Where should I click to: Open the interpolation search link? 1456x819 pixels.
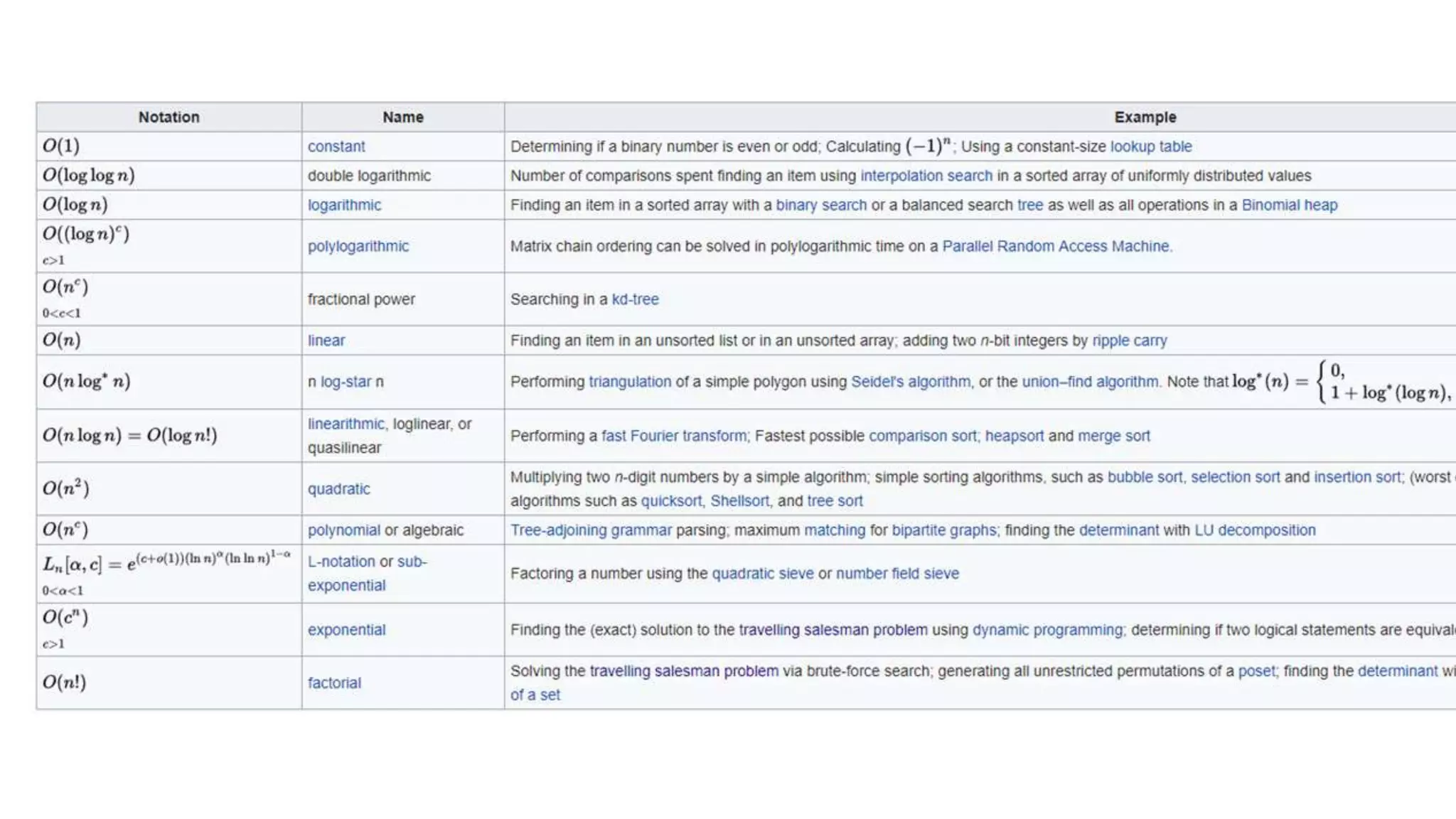[x=926, y=176]
